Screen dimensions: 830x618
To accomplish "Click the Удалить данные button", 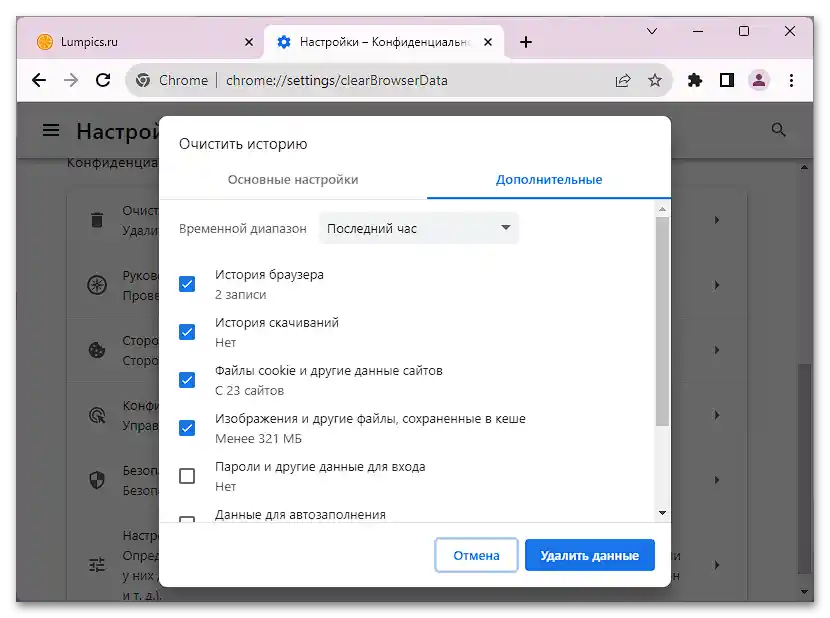I will [x=589, y=555].
